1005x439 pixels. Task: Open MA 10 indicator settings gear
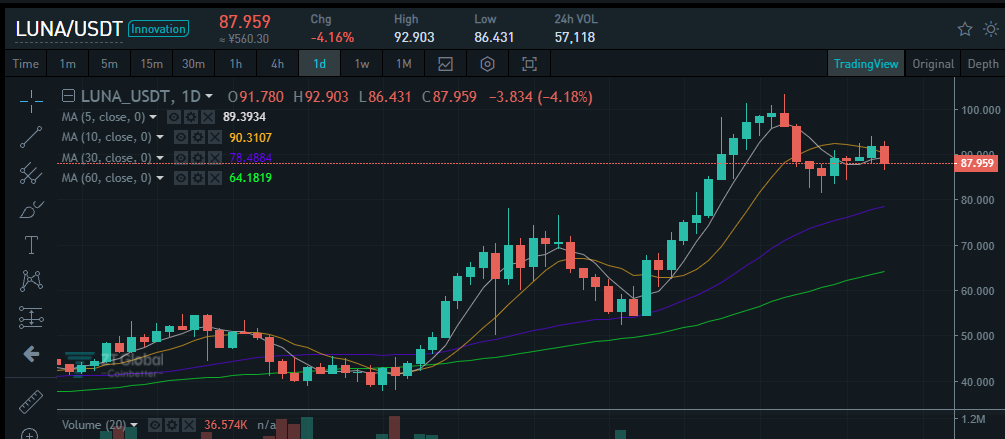coord(198,137)
